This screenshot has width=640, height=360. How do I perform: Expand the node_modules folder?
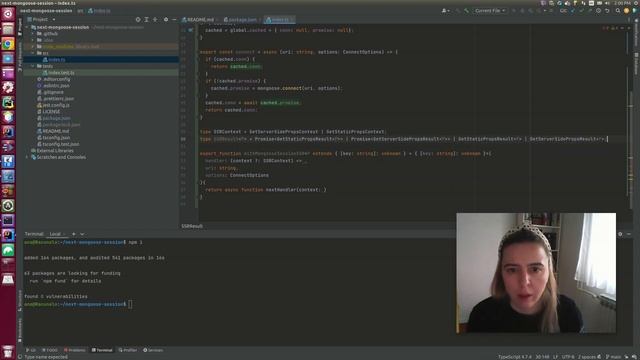[x=33, y=47]
